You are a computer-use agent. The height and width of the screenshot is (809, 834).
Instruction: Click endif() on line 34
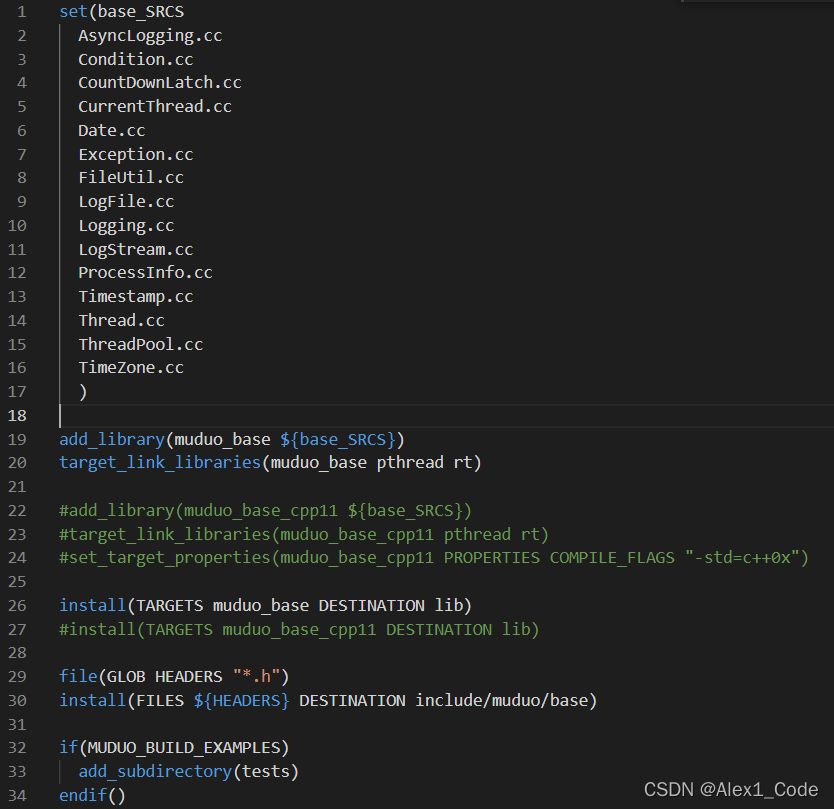pyautogui.click(x=93, y=796)
